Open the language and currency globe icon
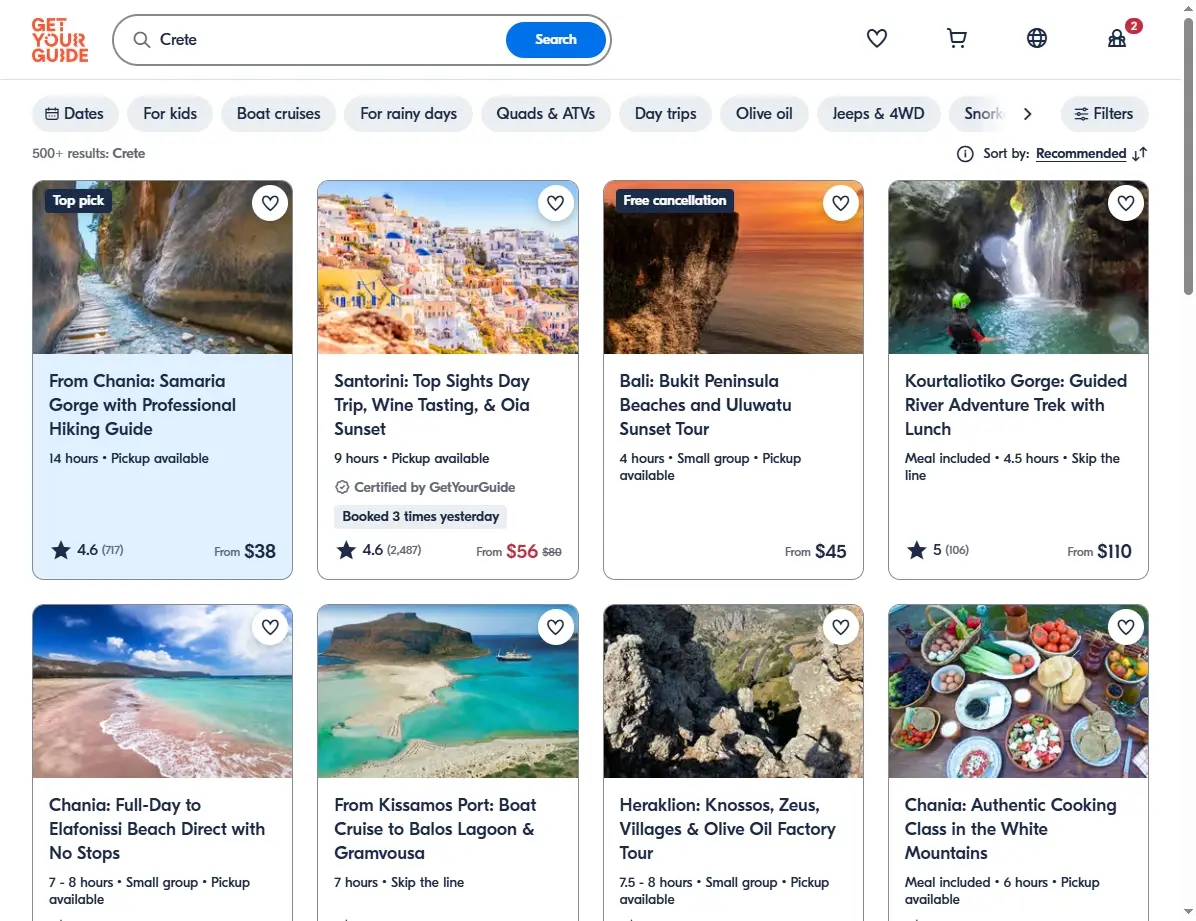The width and height of the screenshot is (1196, 921). (1037, 38)
